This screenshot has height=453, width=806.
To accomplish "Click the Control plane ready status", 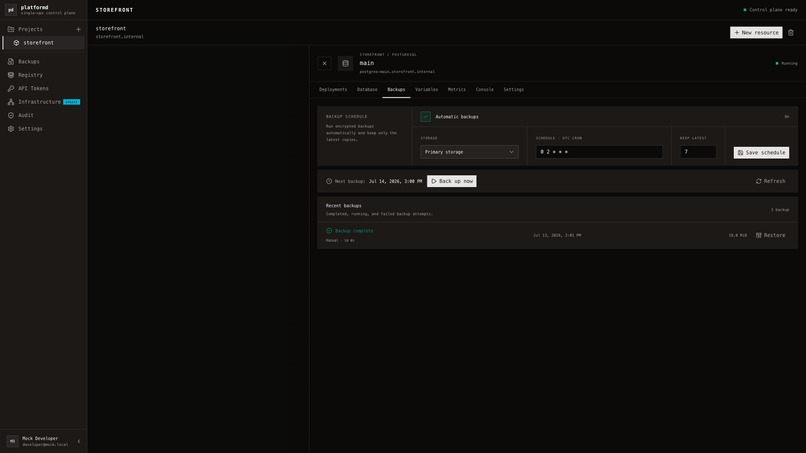I will pyautogui.click(x=771, y=10).
